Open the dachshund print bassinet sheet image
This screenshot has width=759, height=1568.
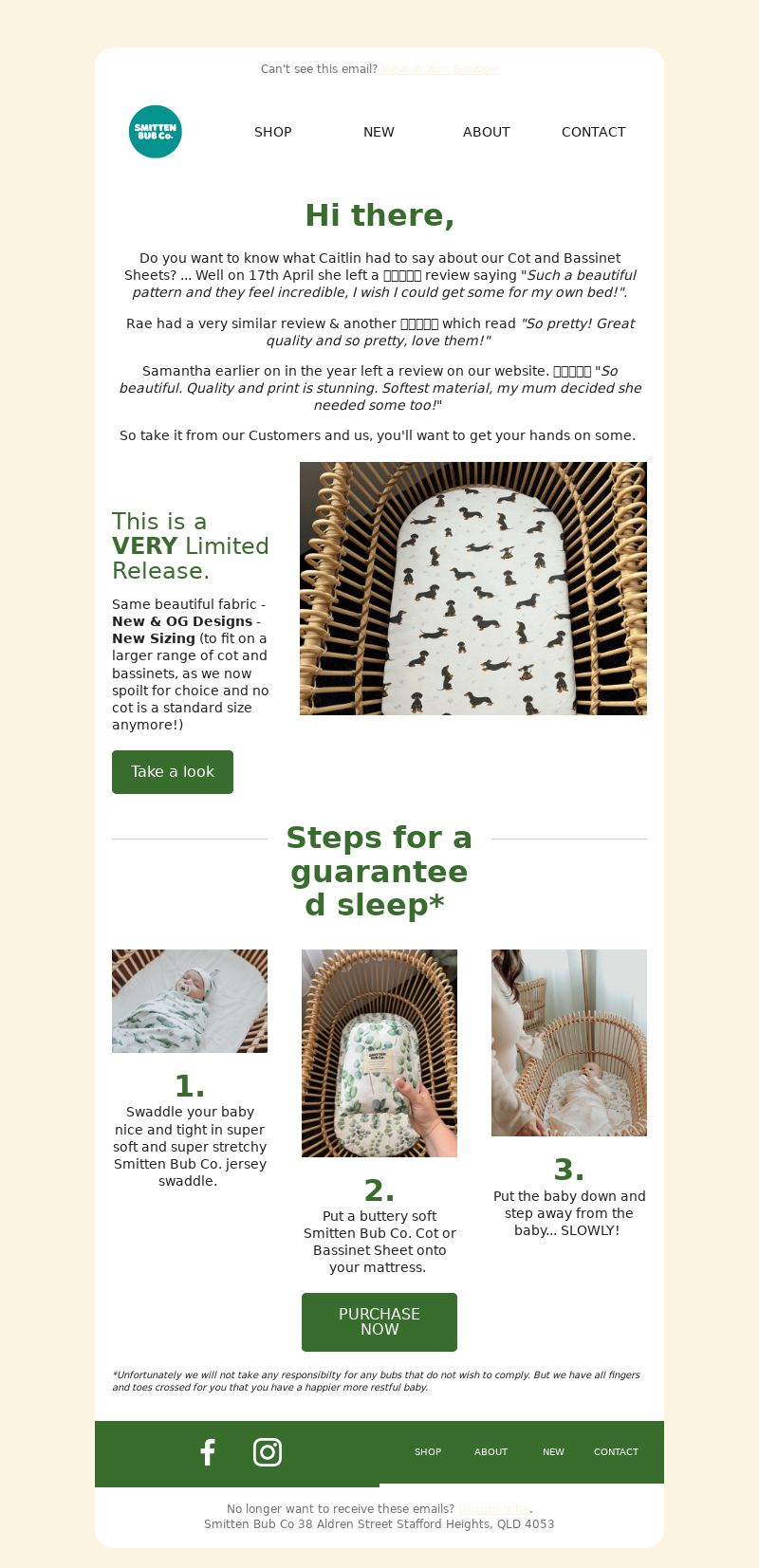[473, 588]
